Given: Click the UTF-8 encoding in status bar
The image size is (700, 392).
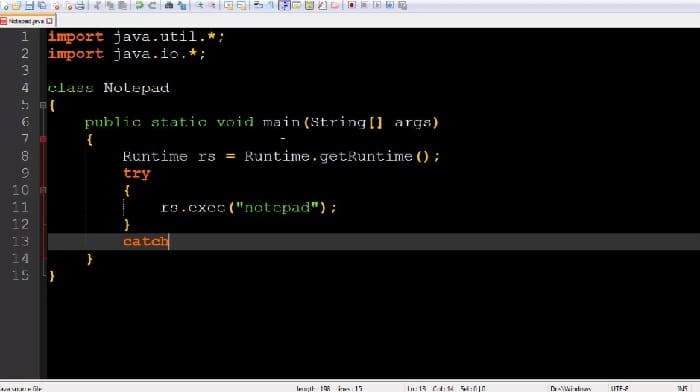Looking at the screenshot, I should [x=620, y=388].
